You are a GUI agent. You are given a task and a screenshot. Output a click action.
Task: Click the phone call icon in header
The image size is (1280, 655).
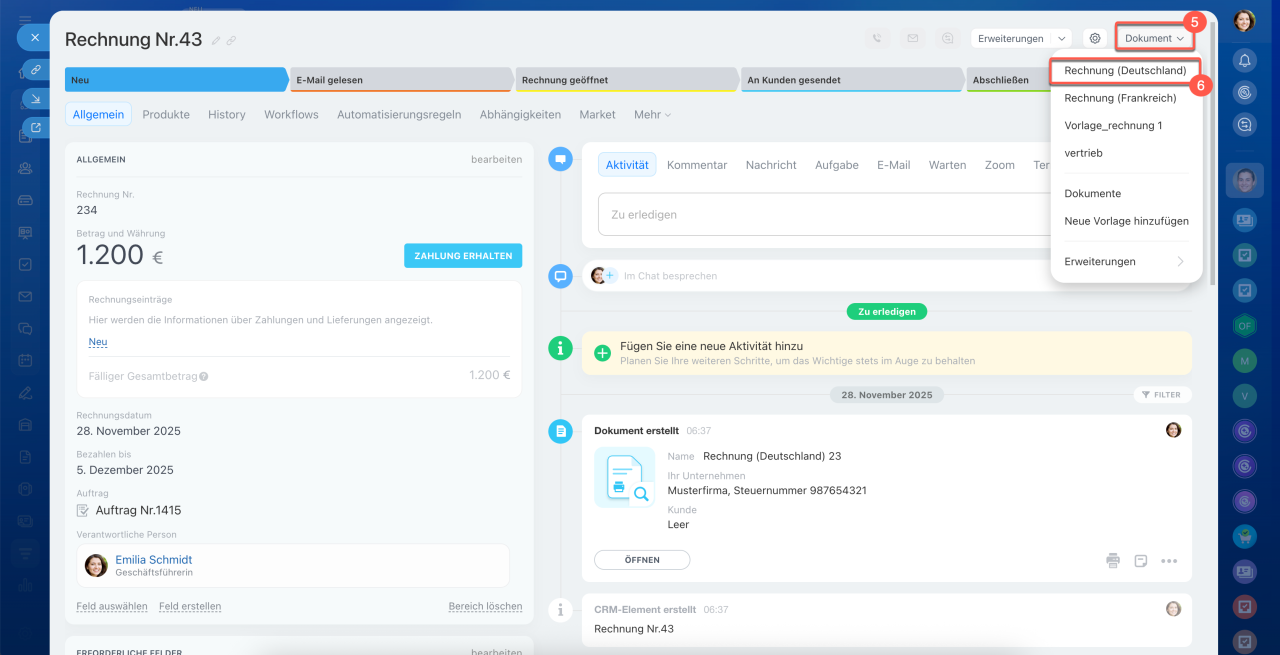(x=877, y=39)
